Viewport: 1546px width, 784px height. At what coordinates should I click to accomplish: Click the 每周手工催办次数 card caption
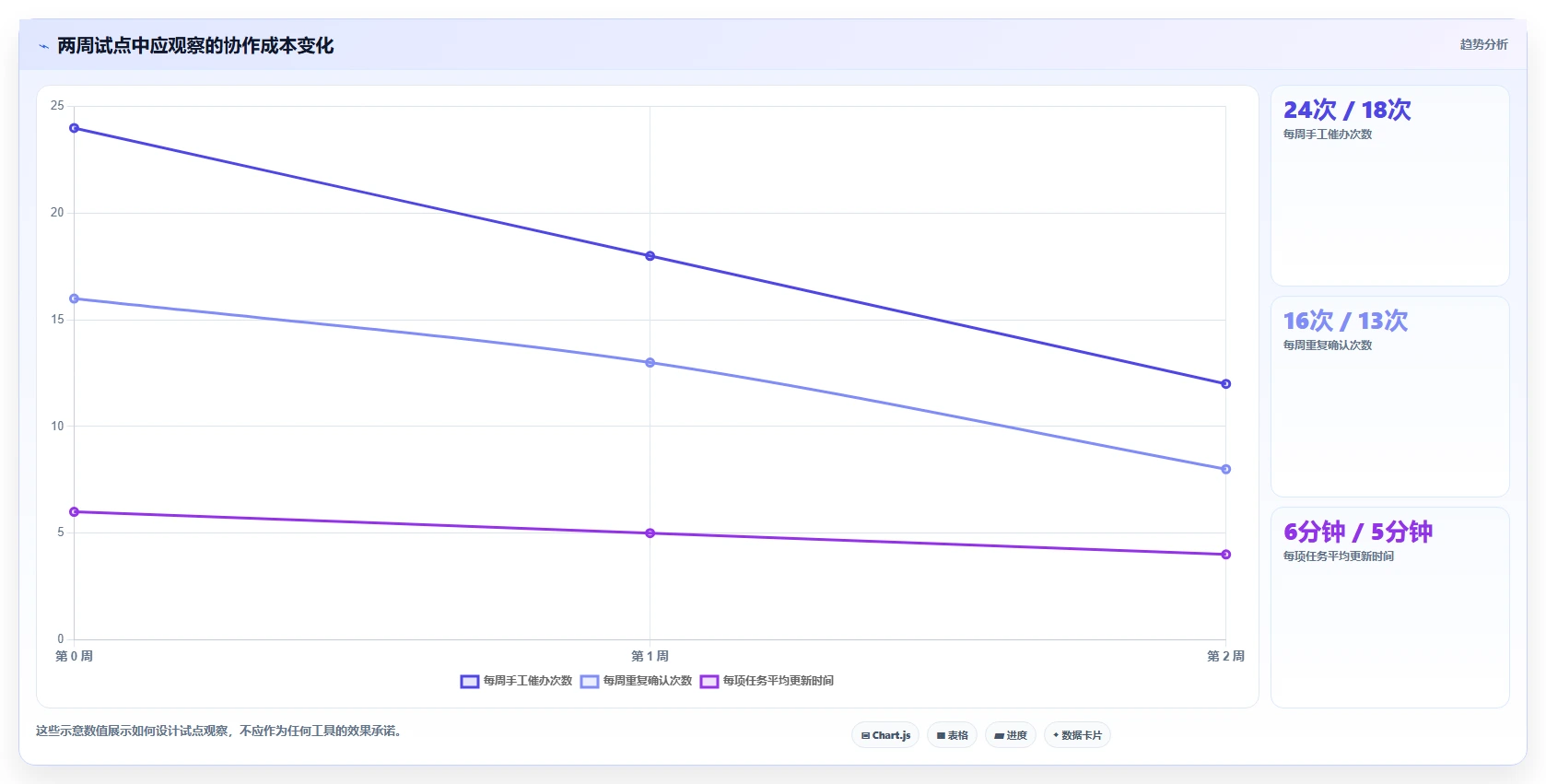1328,135
